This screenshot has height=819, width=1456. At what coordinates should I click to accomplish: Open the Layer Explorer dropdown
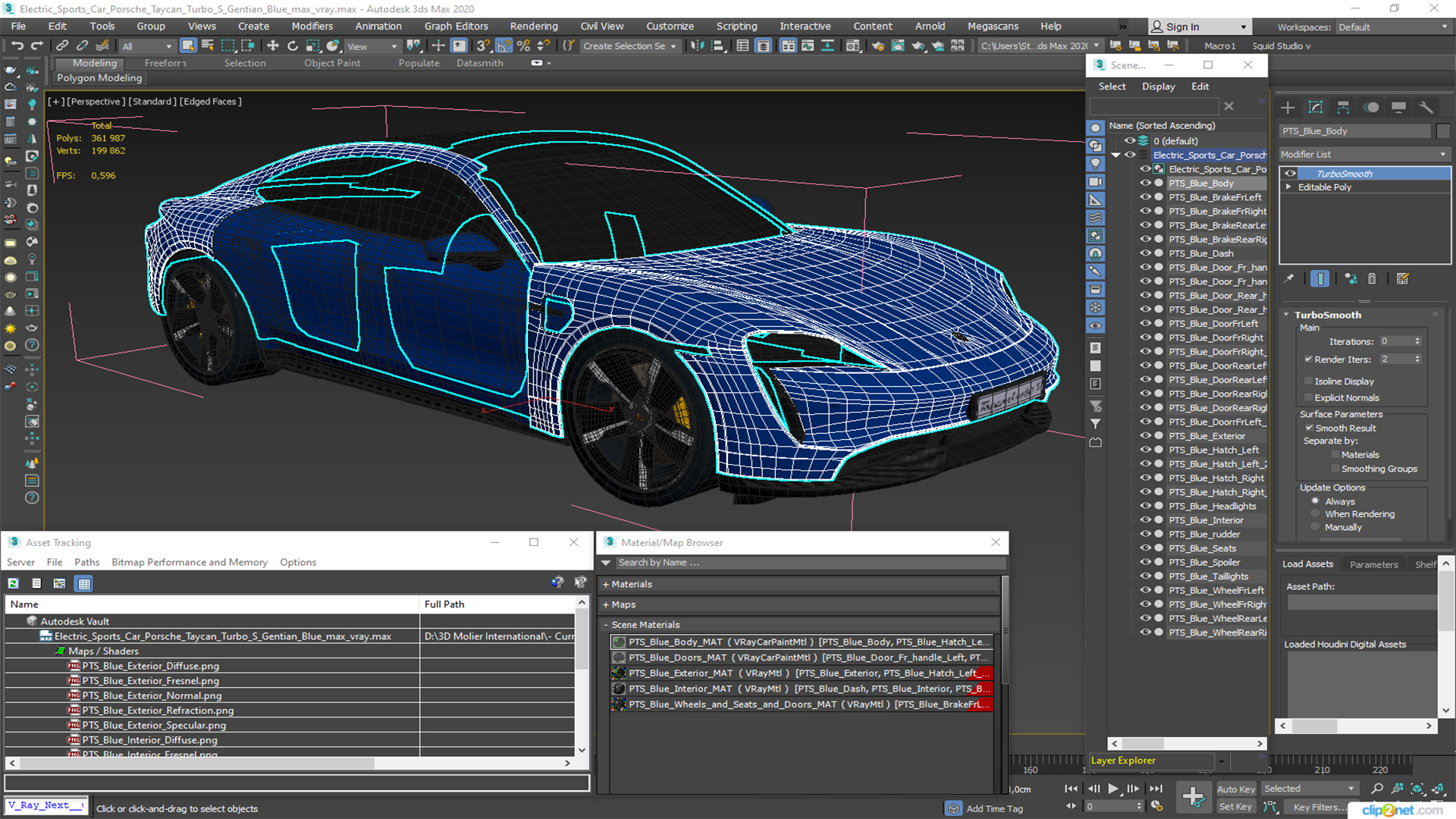tap(1221, 761)
